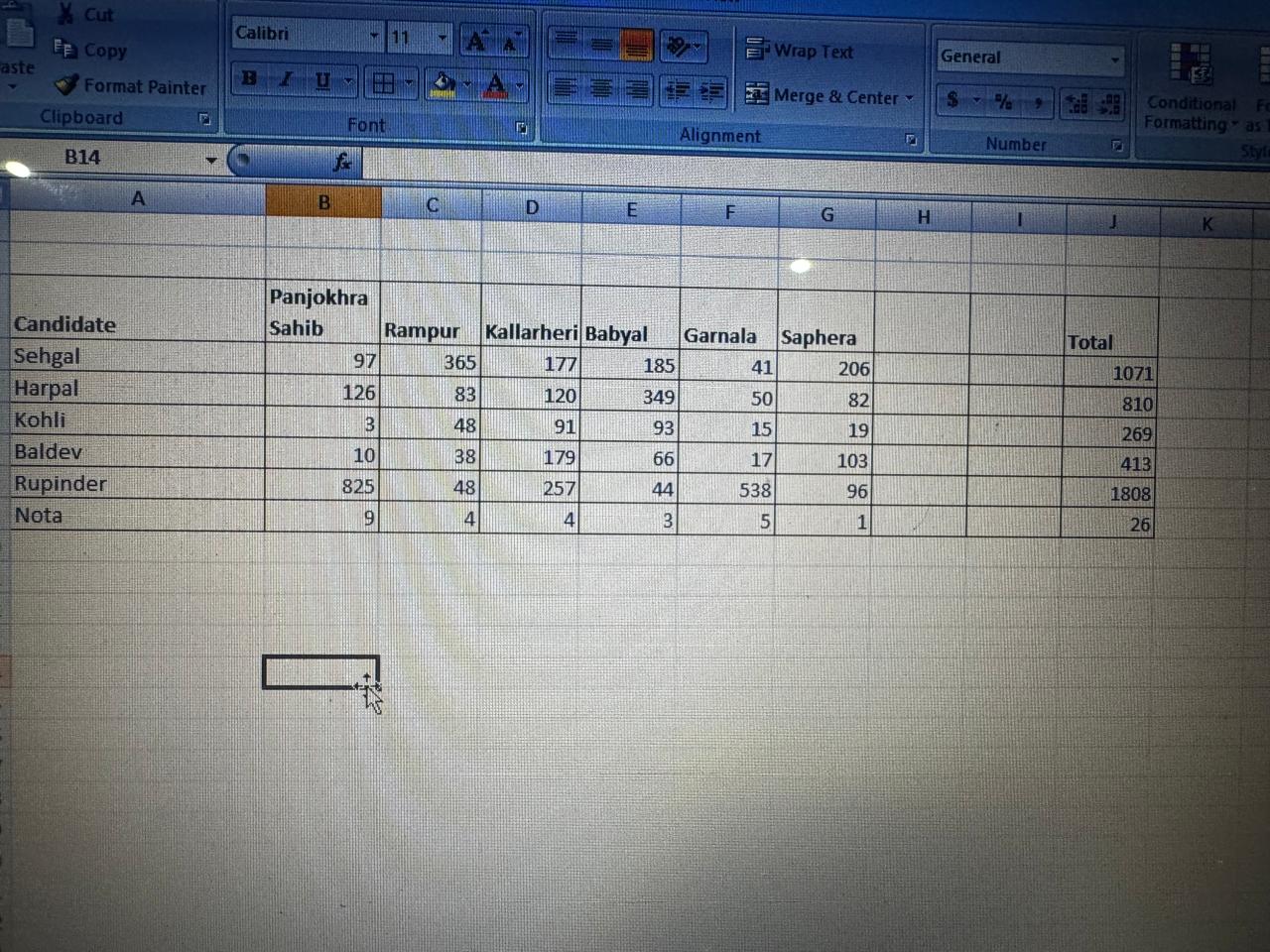Image resolution: width=1270 pixels, height=952 pixels.
Task: Open the Font Color dropdown arrow
Action: point(518,87)
